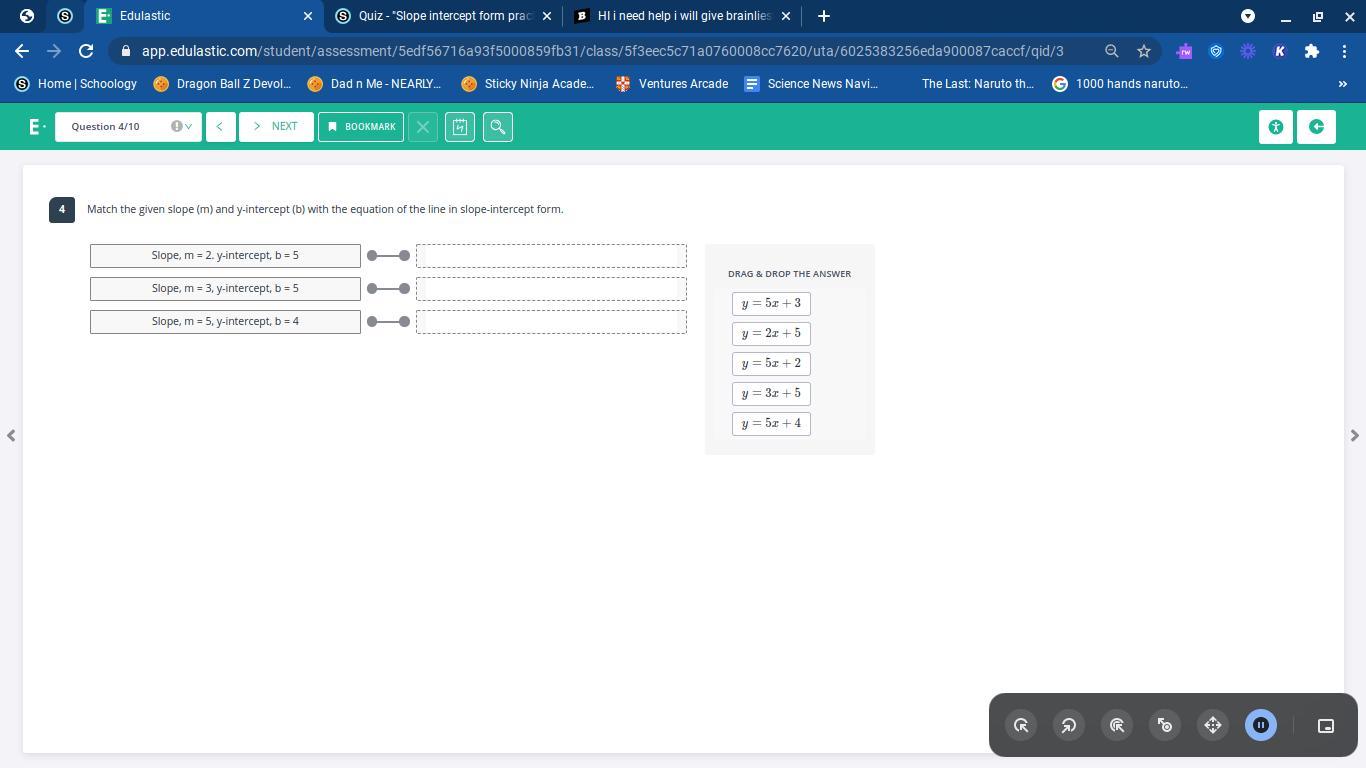This screenshot has height=768, width=1366.
Task: Switch to the Edulastic browser tab
Action: pos(204,16)
